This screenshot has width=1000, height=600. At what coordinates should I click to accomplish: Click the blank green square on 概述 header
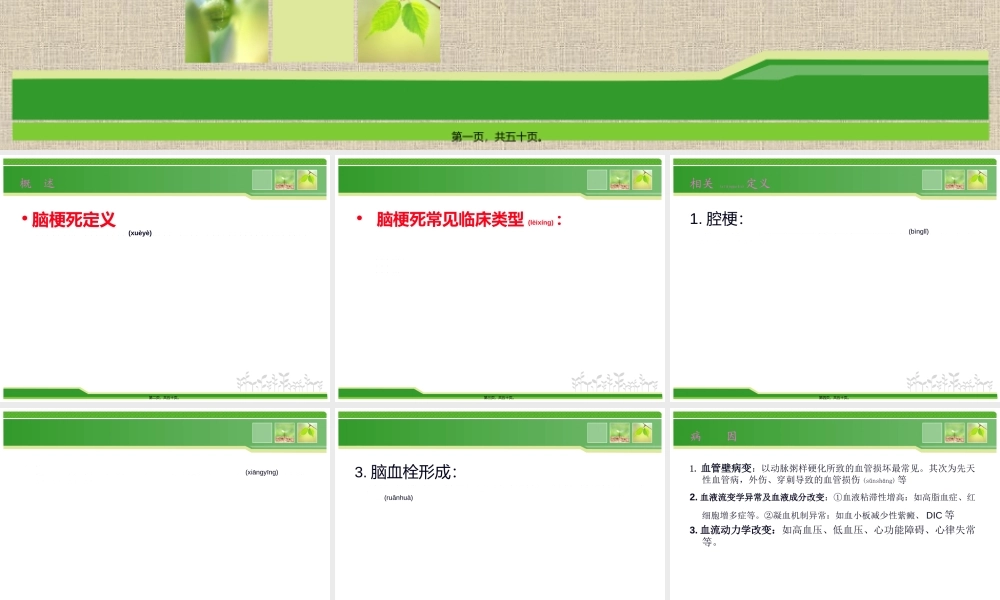[x=262, y=180]
